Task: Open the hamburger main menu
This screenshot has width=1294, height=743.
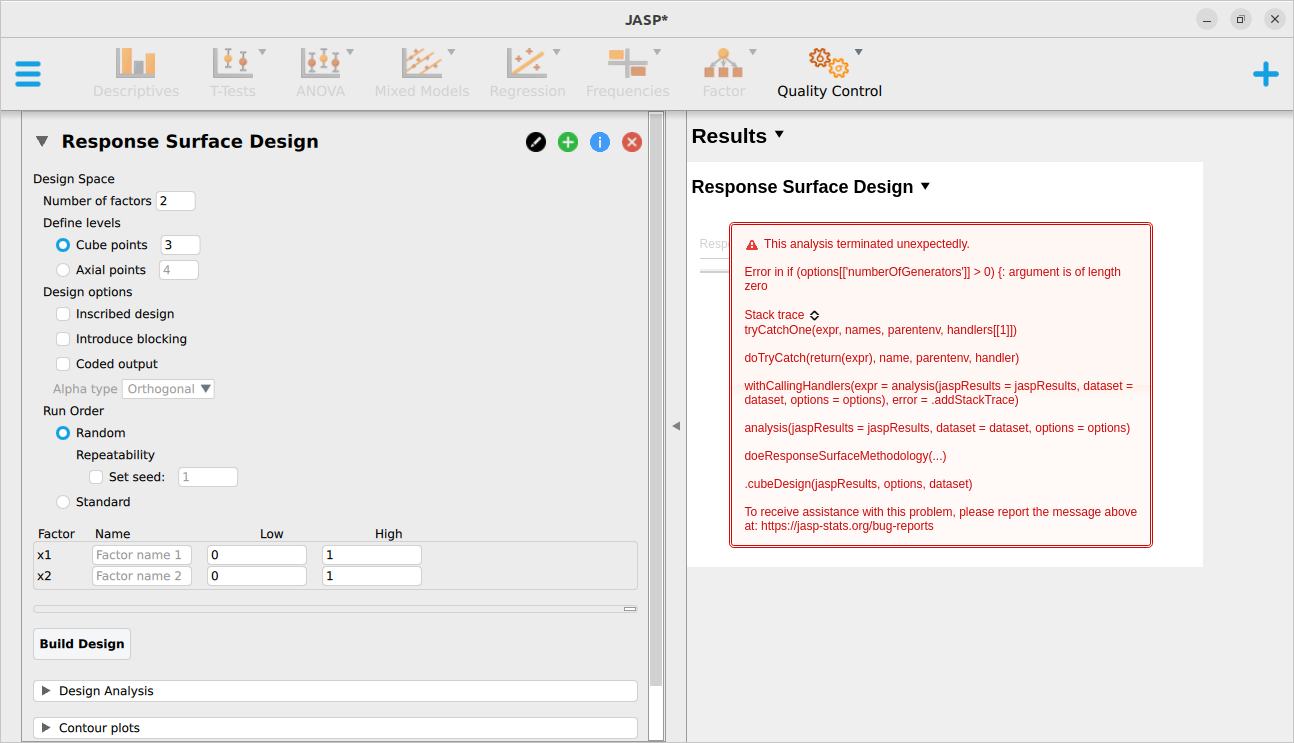Action: click(x=28, y=74)
